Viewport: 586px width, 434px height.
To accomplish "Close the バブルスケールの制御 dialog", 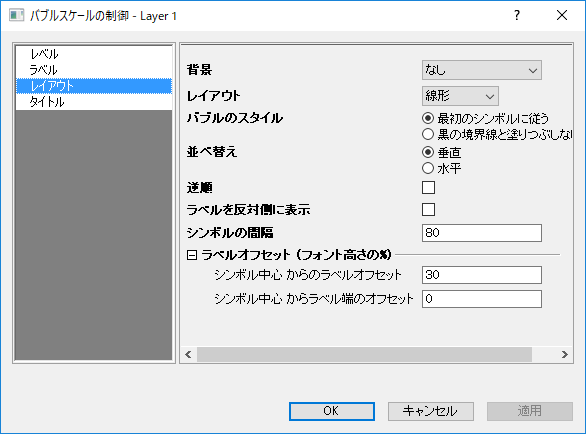I will pos(562,15).
